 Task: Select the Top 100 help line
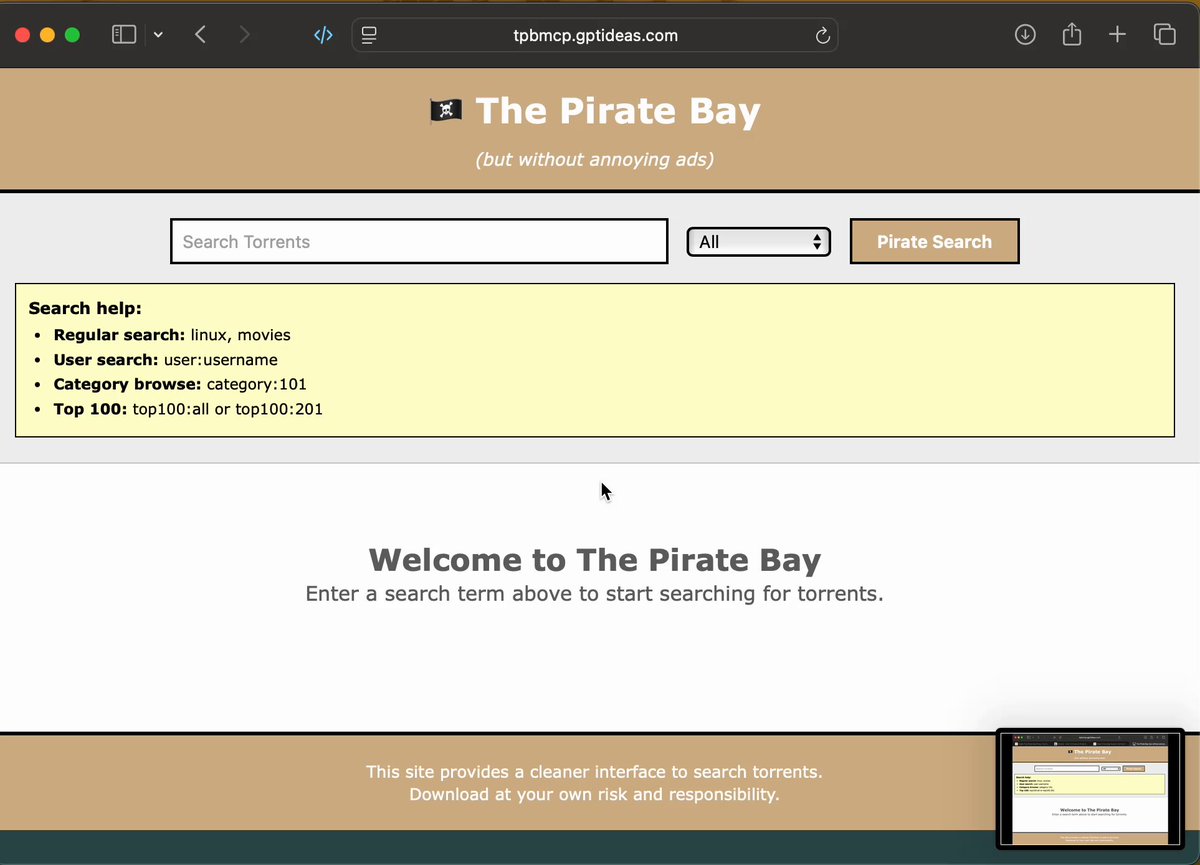(x=188, y=409)
